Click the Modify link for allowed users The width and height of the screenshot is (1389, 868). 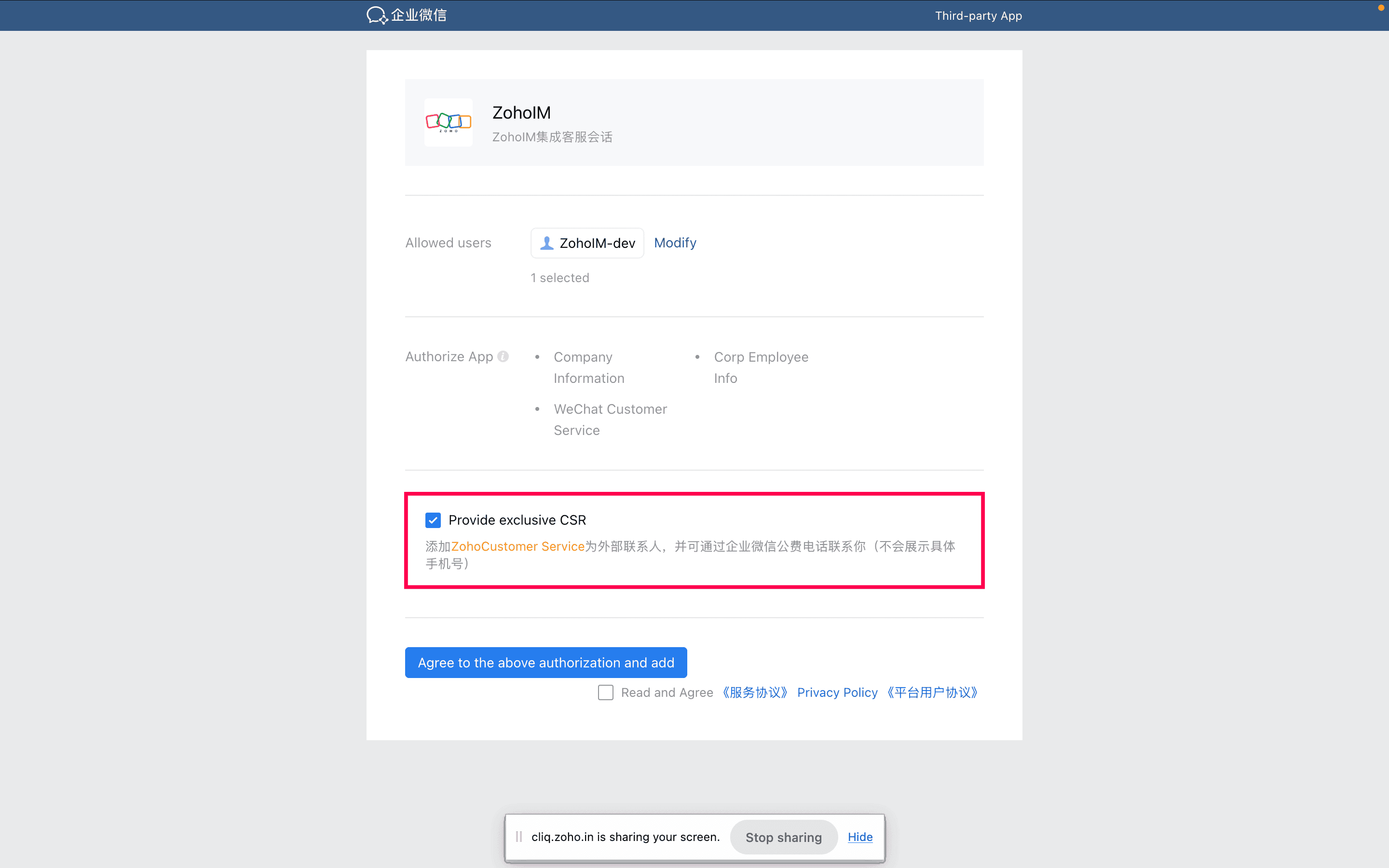point(675,243)
